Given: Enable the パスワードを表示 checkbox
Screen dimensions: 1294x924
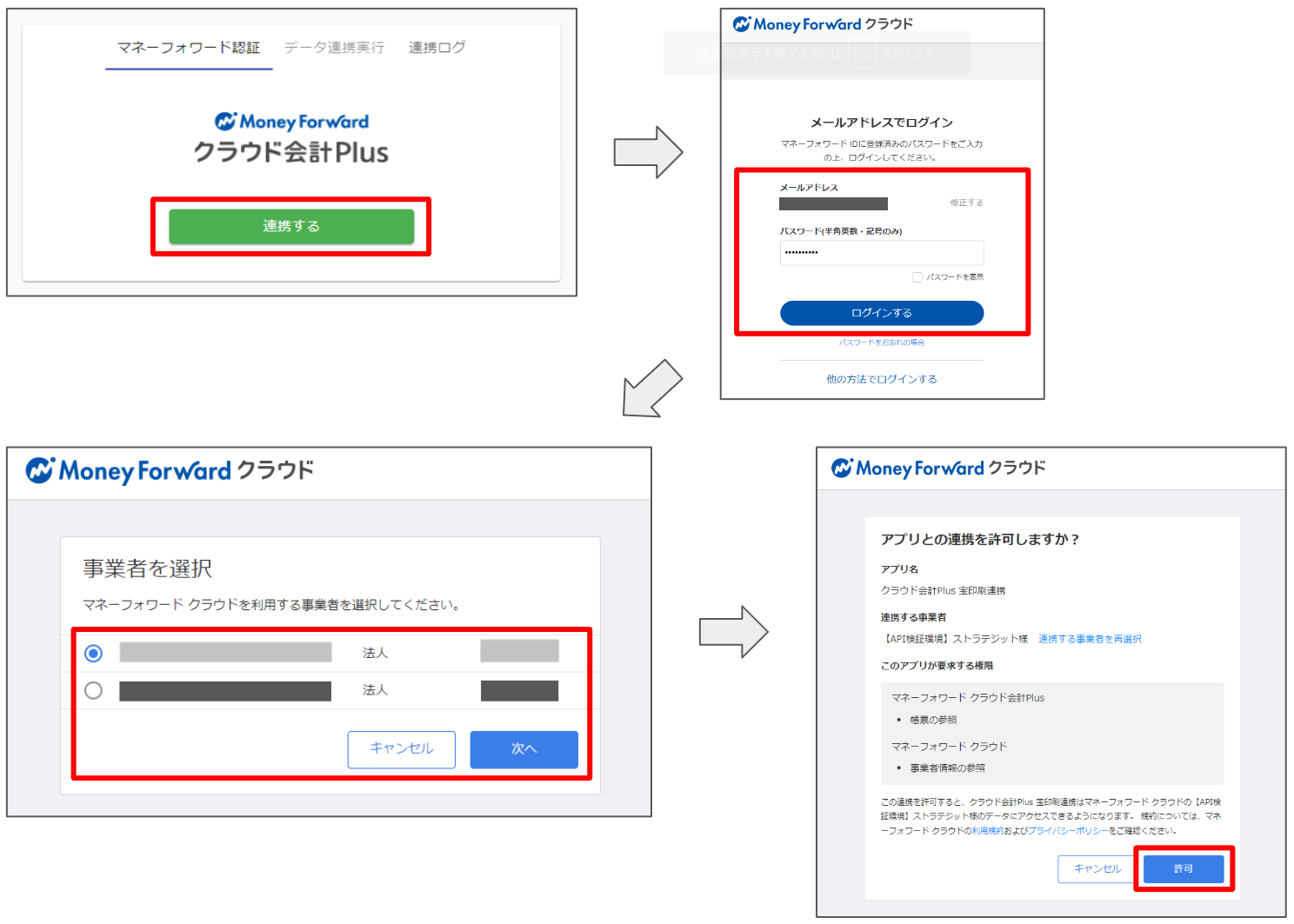Looking at the screenshot, I should 917,277.
